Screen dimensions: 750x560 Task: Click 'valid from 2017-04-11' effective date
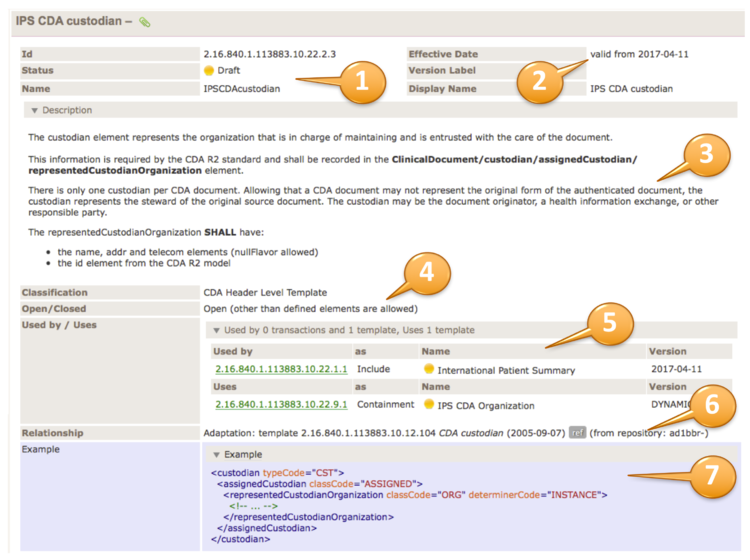pos(640,54)
